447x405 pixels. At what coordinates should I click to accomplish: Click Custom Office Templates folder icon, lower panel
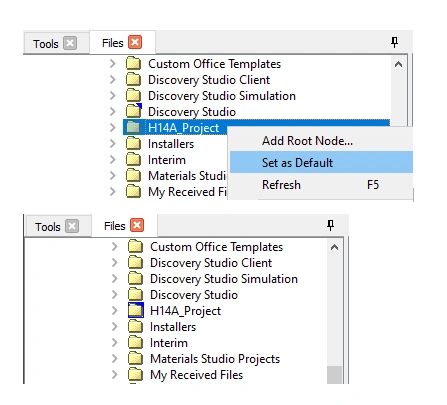(135, 246)
